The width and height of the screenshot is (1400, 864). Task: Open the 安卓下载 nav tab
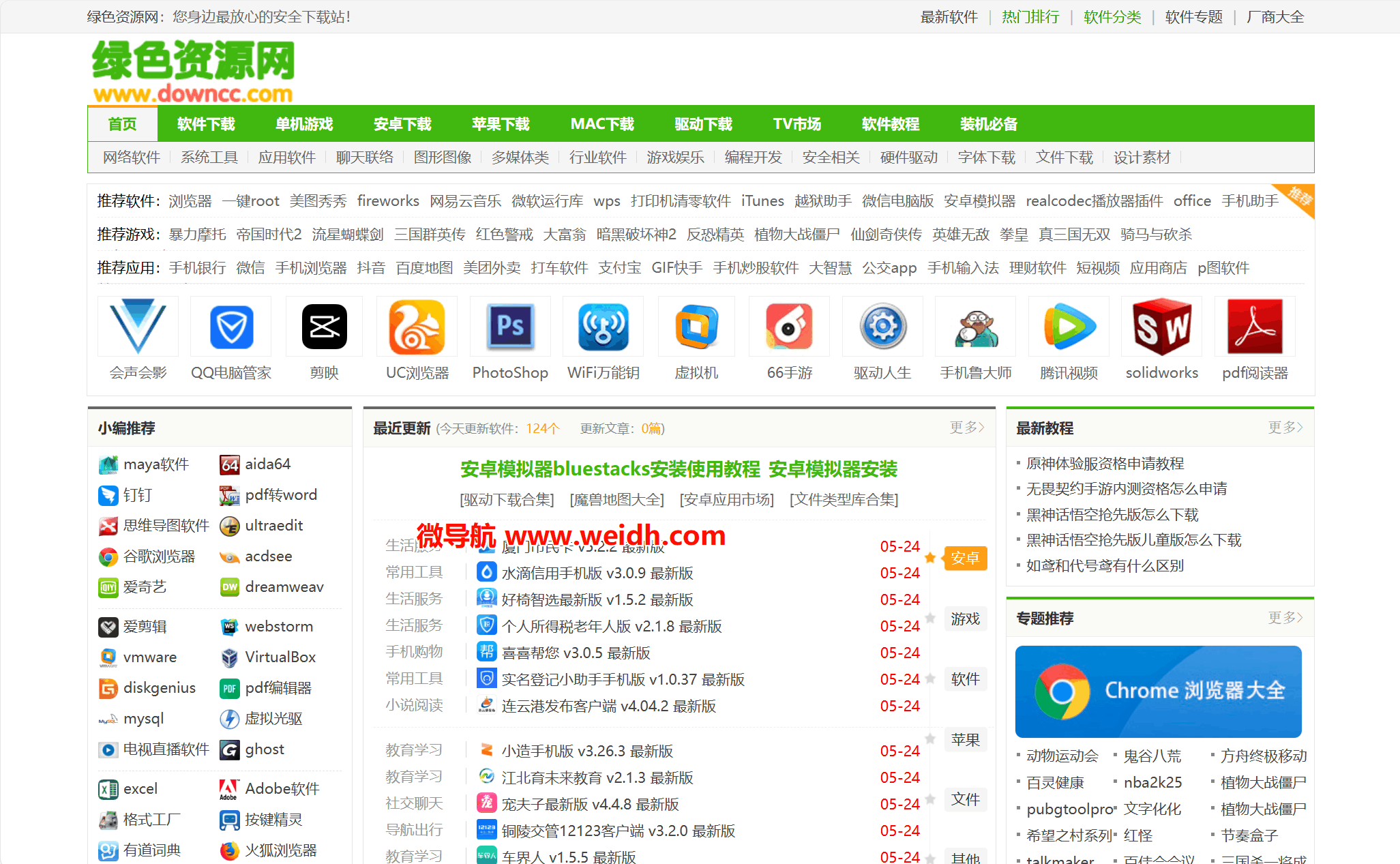pyautogui.click(x=402, y=124)
